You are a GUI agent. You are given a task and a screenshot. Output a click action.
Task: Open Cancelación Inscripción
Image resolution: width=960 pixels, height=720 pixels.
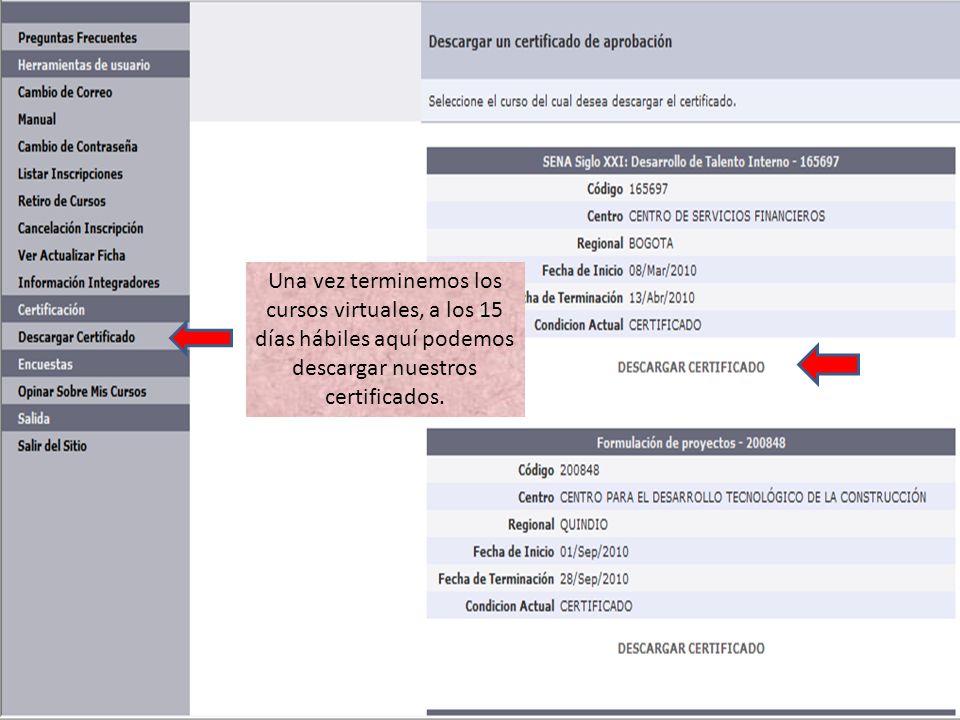81,228
